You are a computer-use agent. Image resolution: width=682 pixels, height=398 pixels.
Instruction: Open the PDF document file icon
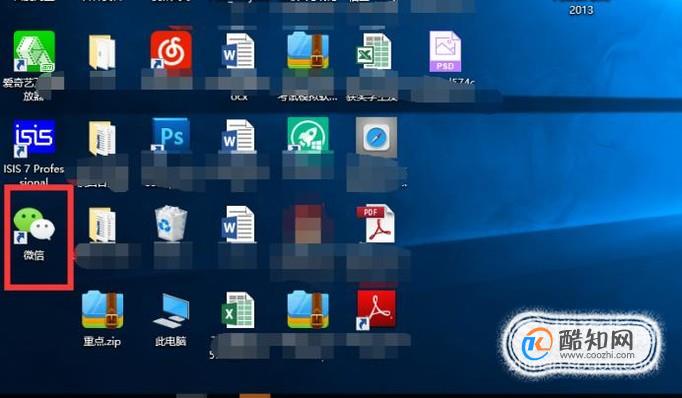coord(375,224)
